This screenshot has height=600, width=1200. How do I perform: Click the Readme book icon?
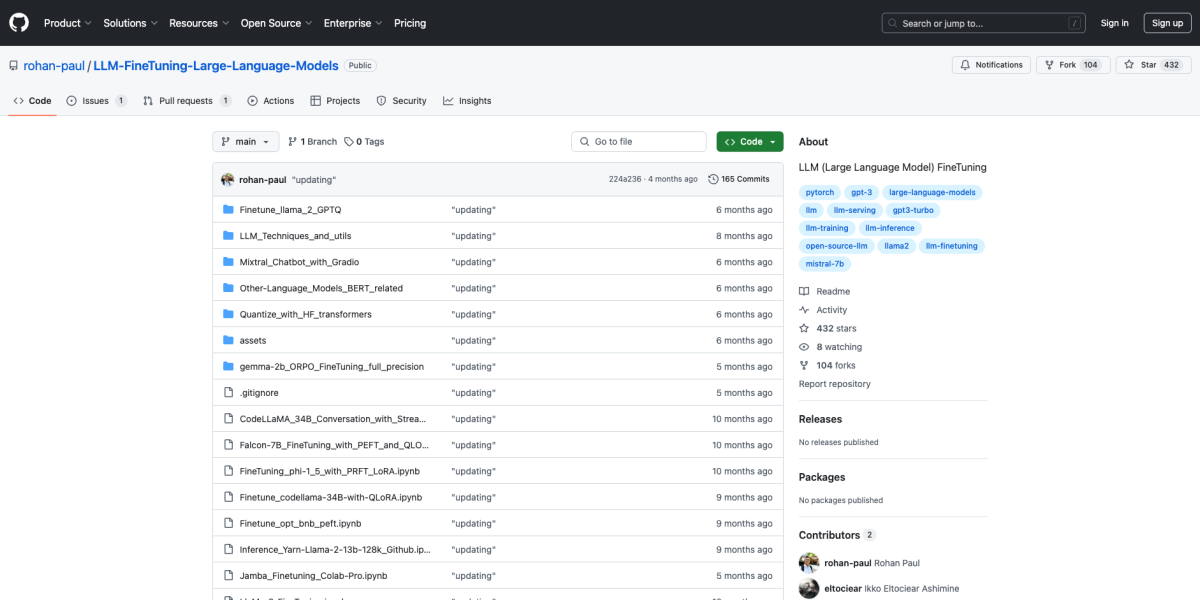(x=804, y=292)
